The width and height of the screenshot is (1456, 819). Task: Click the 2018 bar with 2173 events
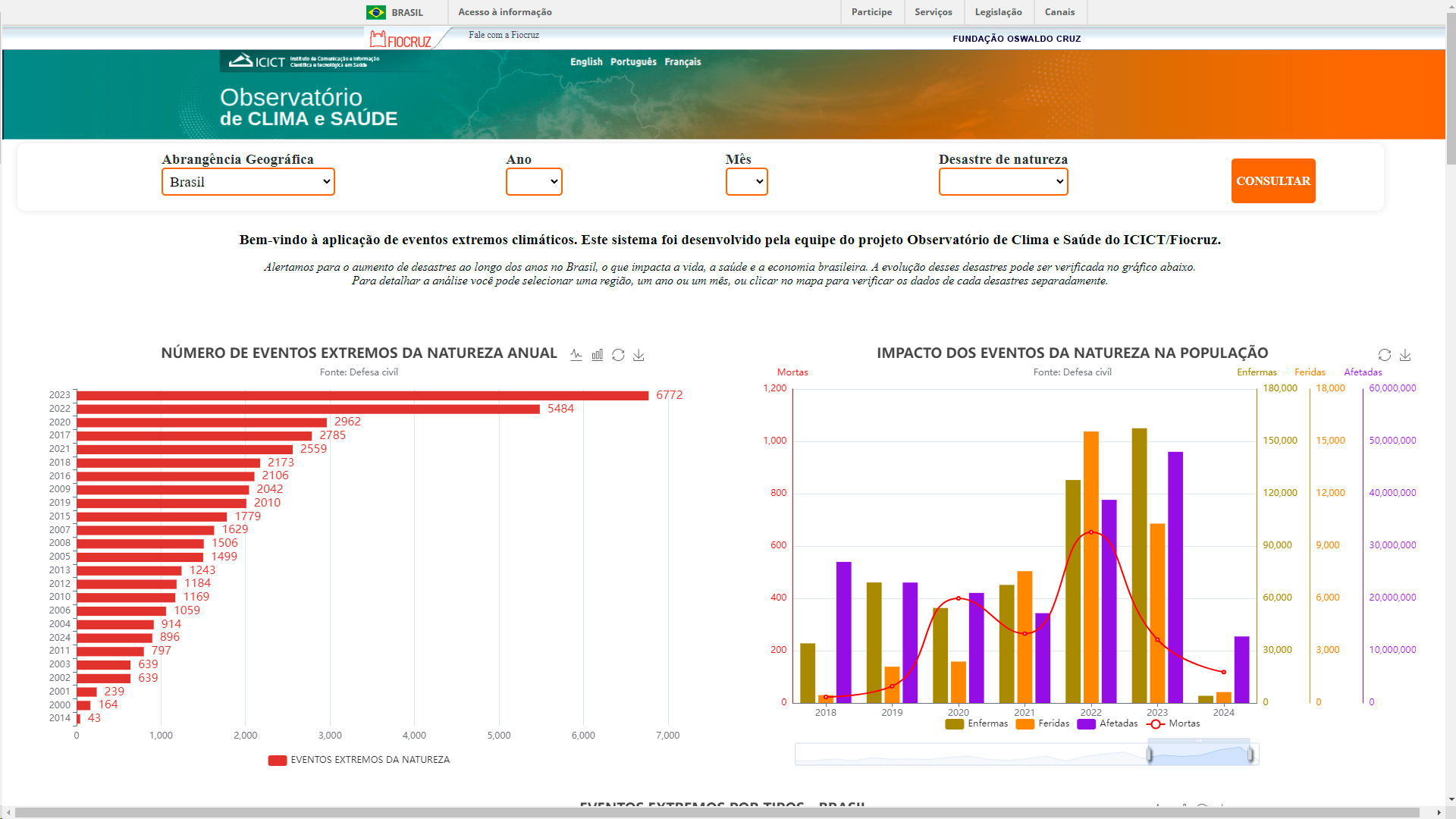168,463
